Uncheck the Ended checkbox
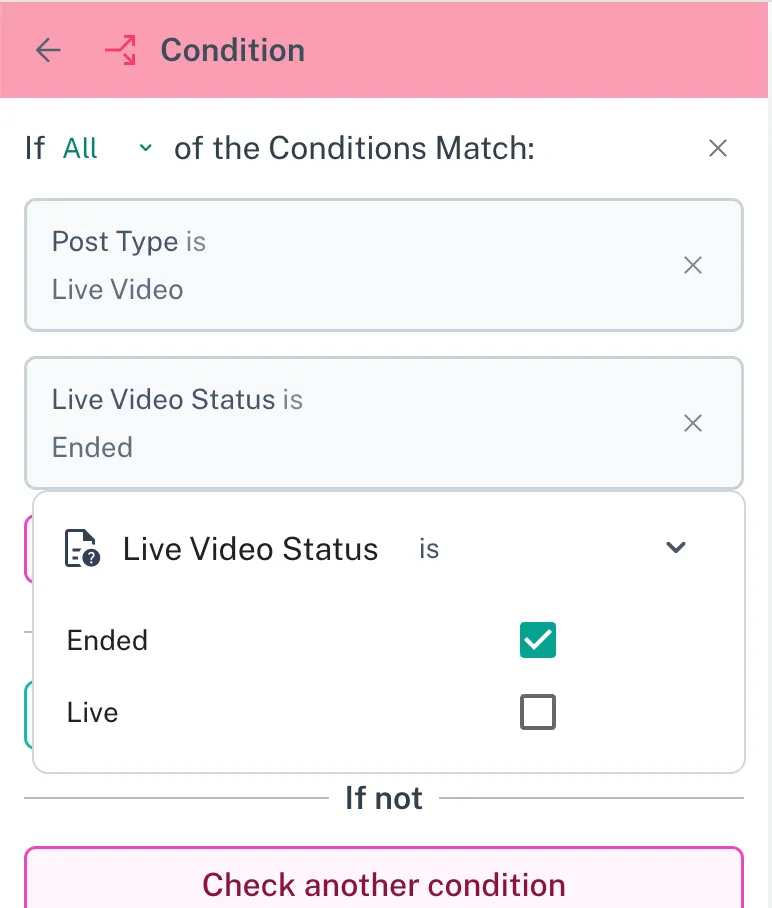This screenshot has width=772, height=908. 538,640
